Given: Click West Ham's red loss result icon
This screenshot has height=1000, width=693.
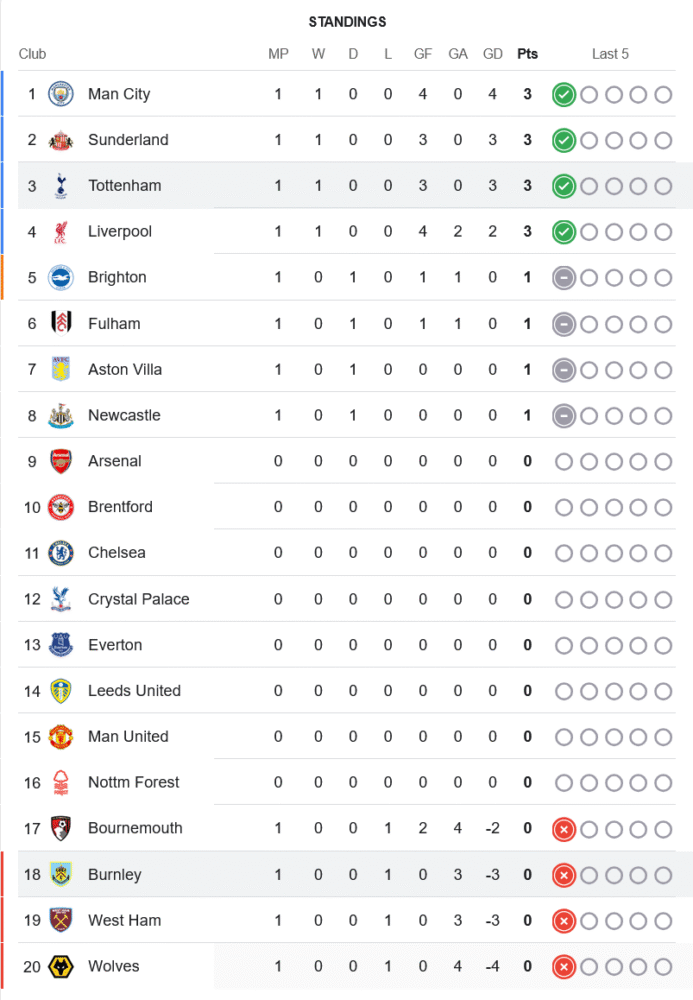Looking at the screenshot, I should pyautogui.click(x=564, y=921).
